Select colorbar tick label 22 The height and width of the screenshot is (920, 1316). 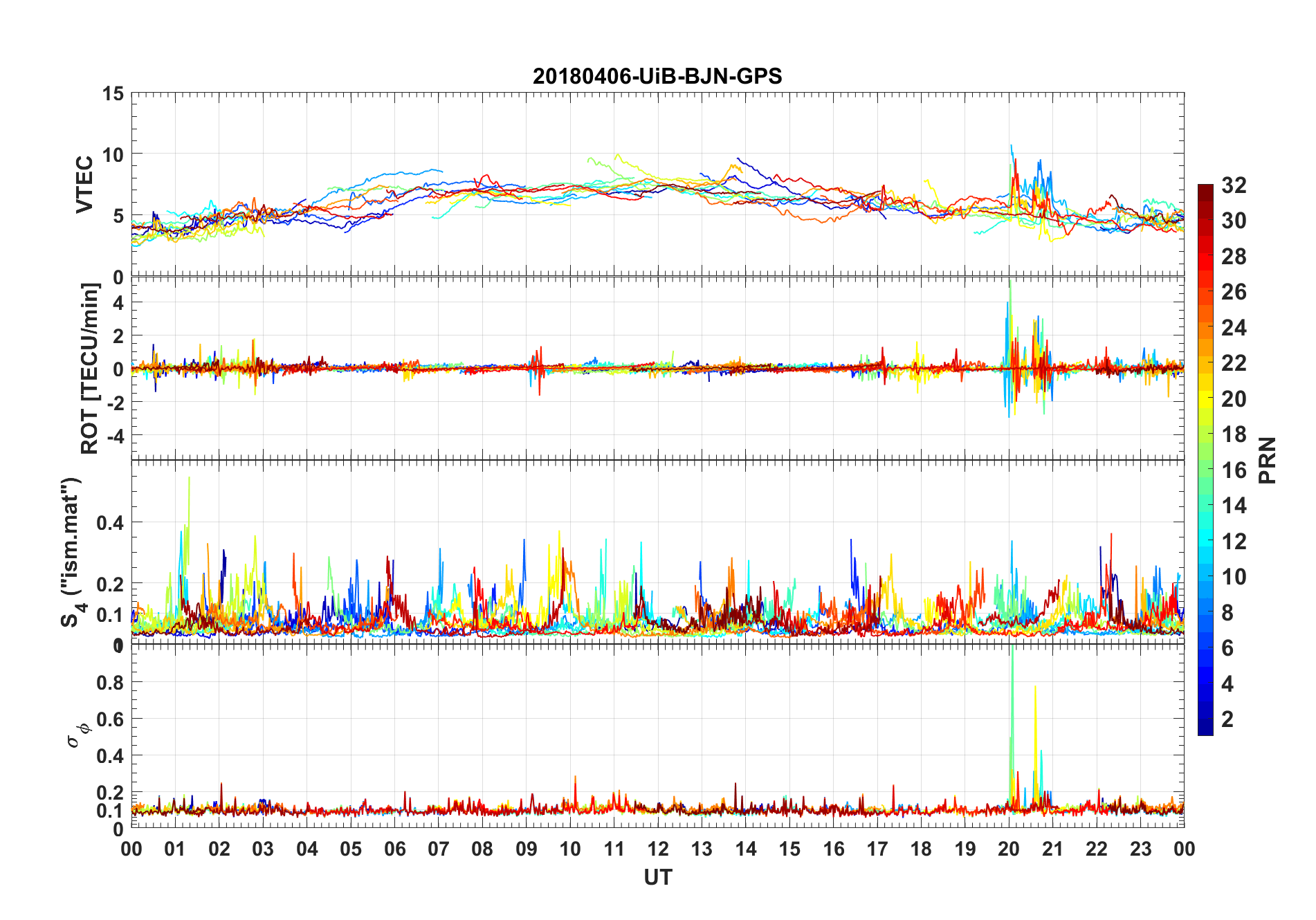pos(1234,363)
